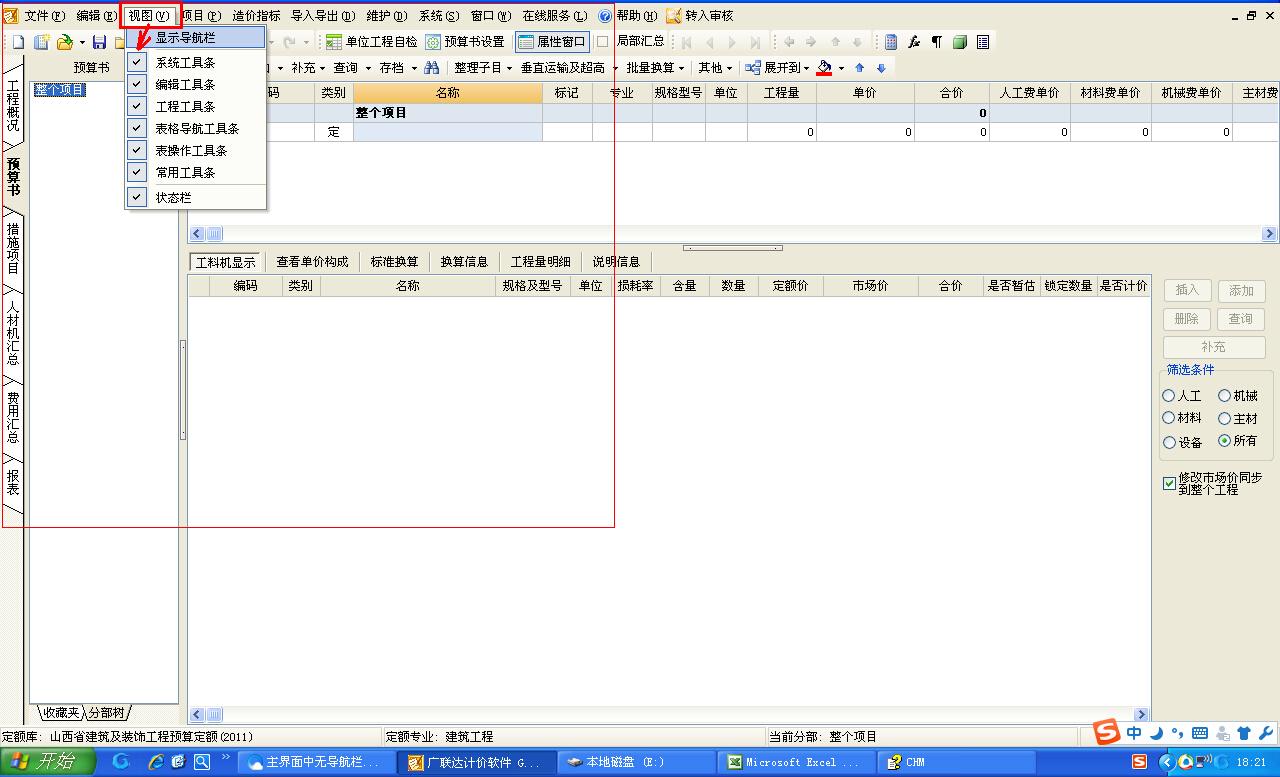Click the blue move-up arrow icon
This screenshot has height=777, width=1280.
(x=859, y=68)
